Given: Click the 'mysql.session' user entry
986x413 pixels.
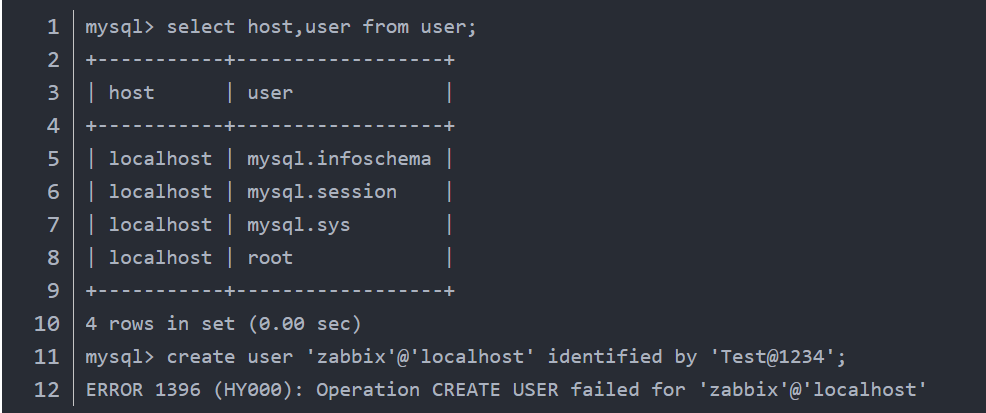Looking at the screenshot, I should coord(322,191).
